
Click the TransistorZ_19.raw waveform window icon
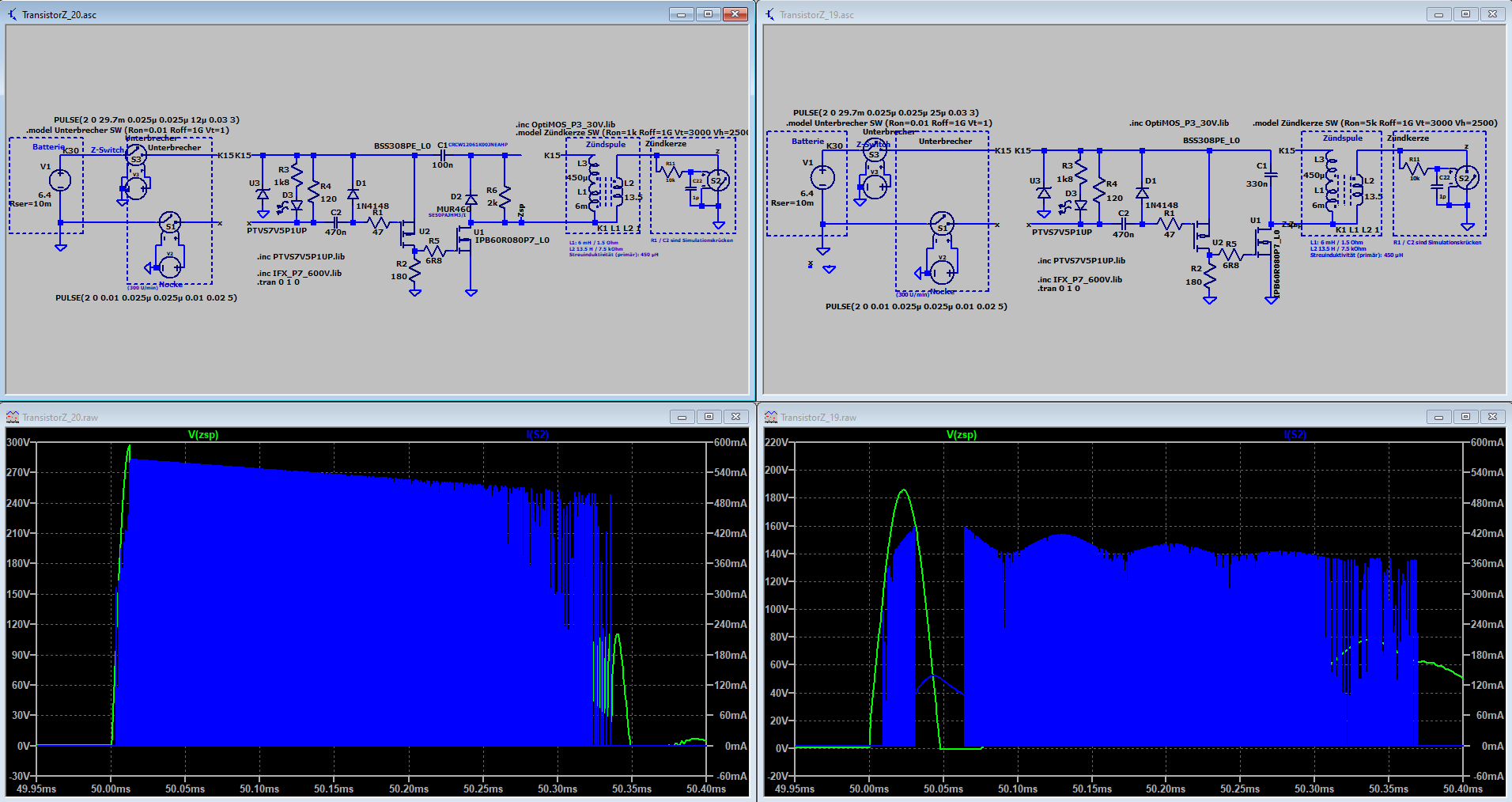click(x=770, y=417)
